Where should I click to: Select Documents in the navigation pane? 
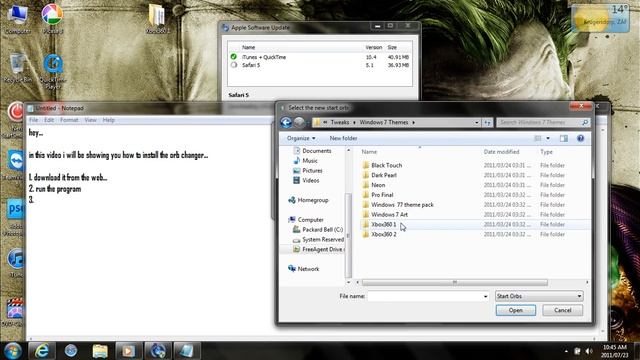point(312,151)
